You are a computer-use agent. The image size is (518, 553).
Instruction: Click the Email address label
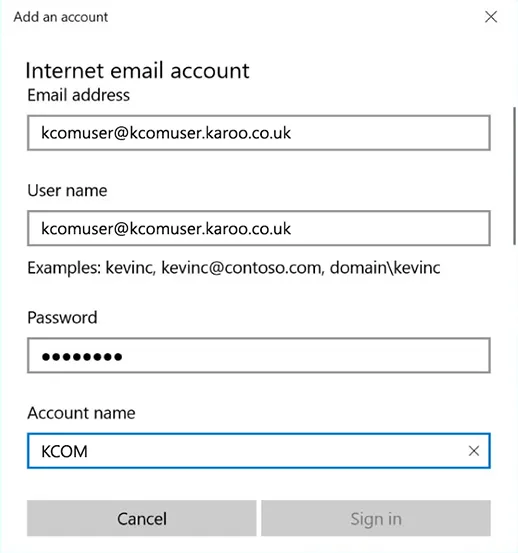click(79, 95)
